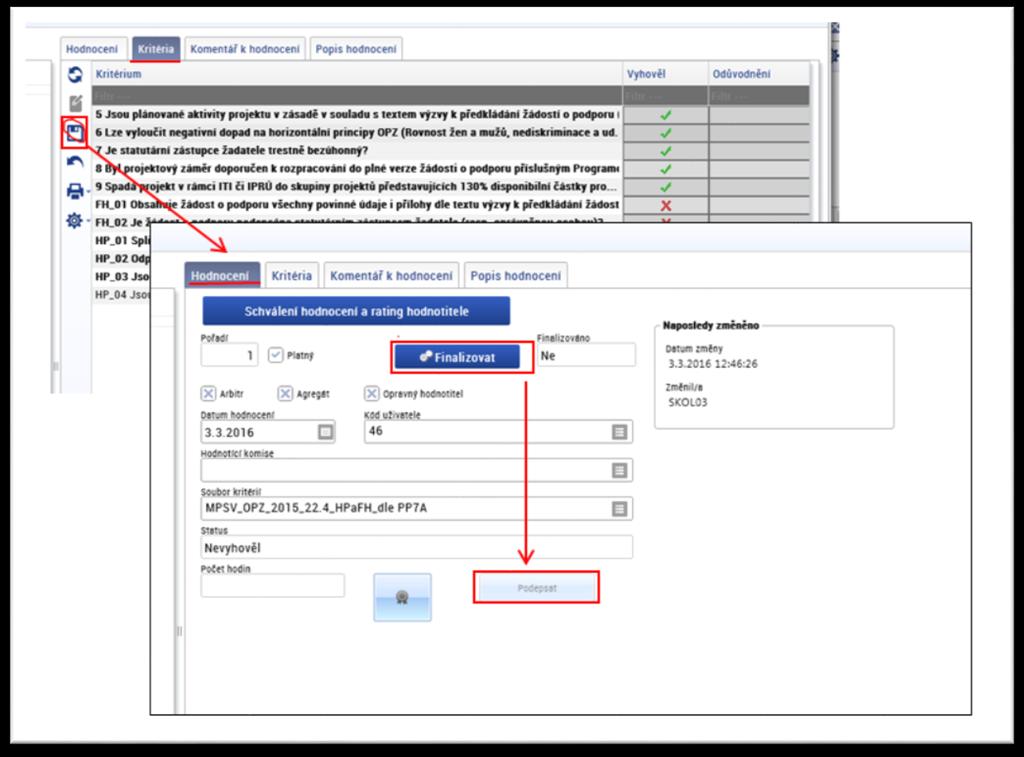Click into the Počet hodin field
The width and height of the screenshot is (1024, 757).
(x=272, y=585)
